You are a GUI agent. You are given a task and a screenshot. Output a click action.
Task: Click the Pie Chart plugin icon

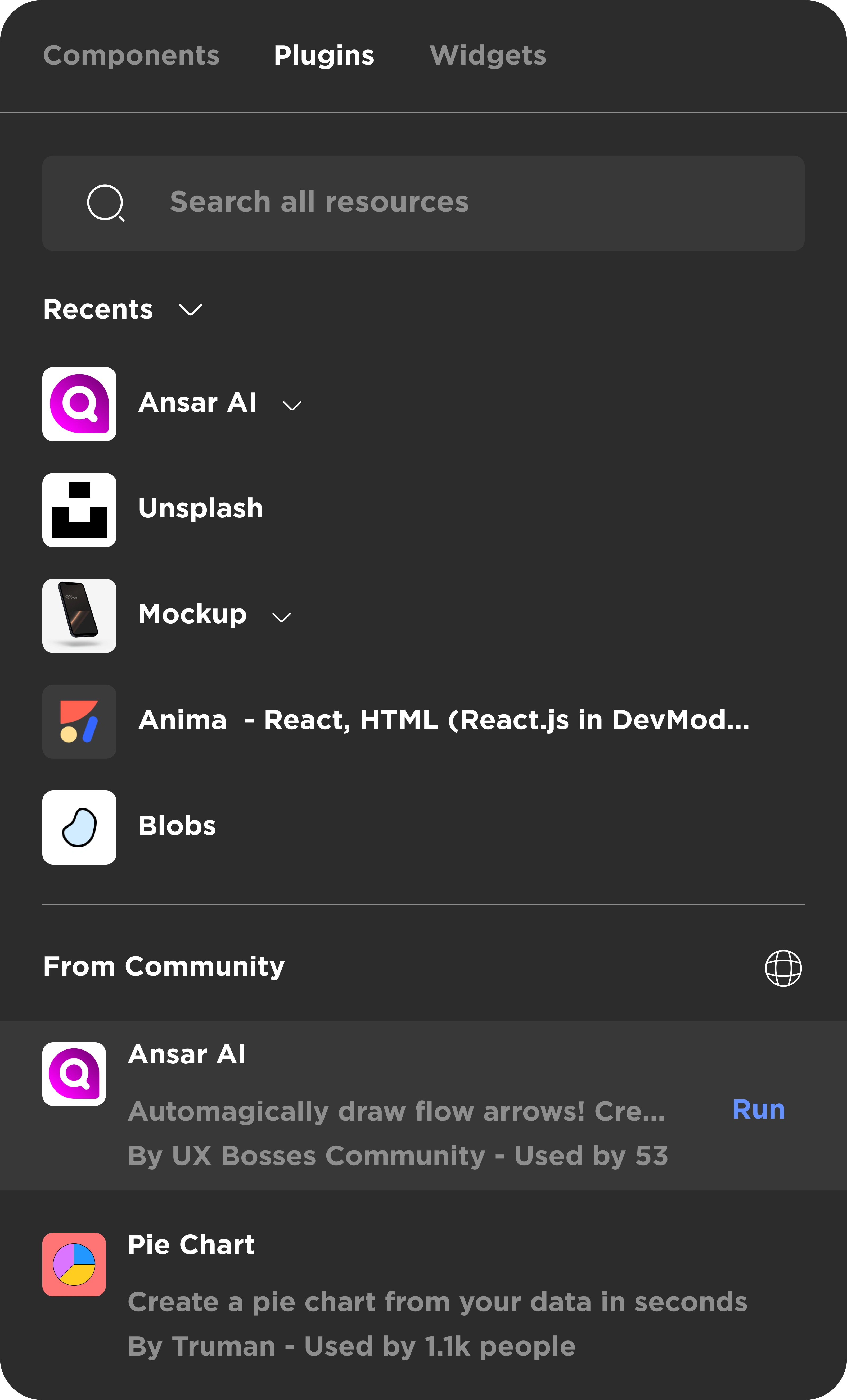[x=74, y=1264]
